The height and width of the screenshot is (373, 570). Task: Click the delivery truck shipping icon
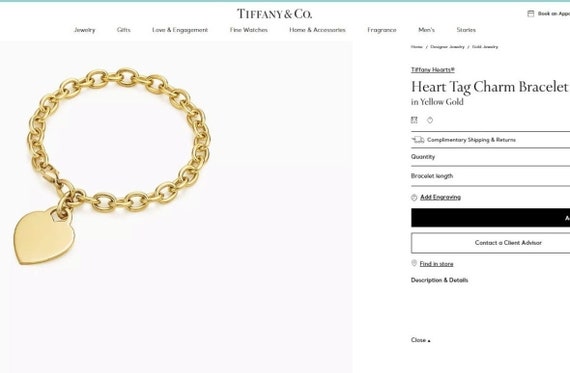click(x=418, y=140)
